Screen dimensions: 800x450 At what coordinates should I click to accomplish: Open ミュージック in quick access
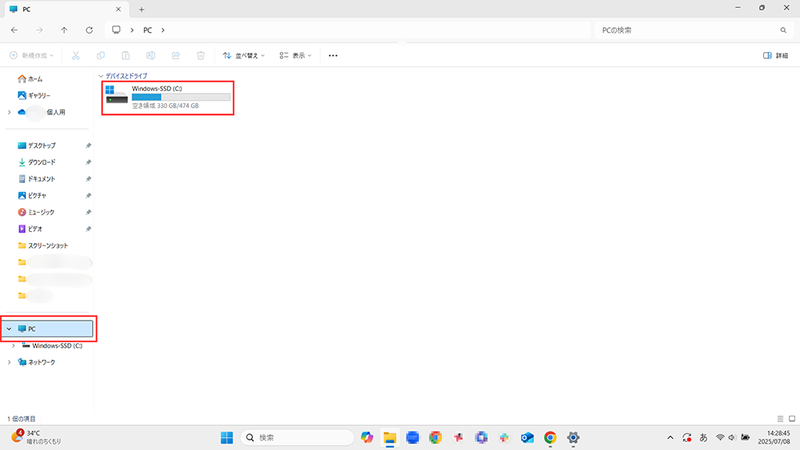click(36, 212)
